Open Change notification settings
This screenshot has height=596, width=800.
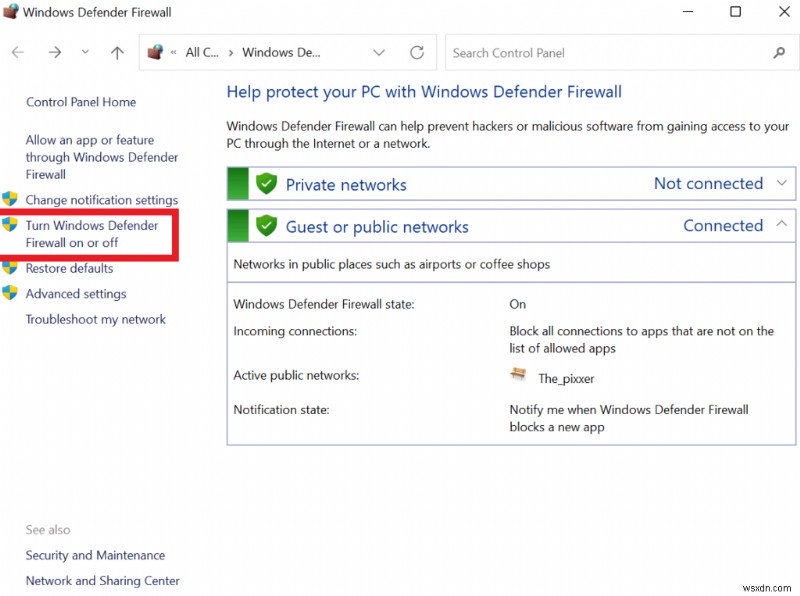(101, 200)
